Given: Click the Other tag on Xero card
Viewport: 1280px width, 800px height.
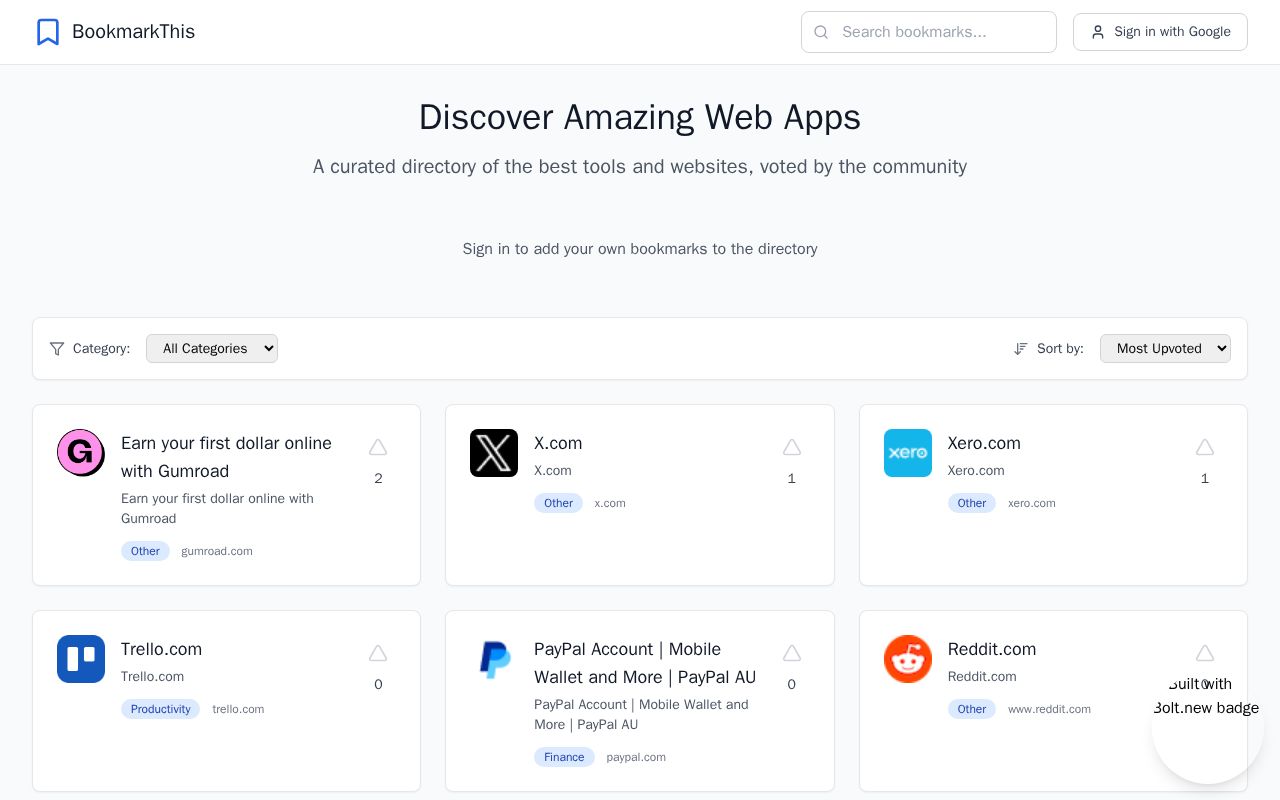Looking at the screenshot, I should click(x=972, y=503).
